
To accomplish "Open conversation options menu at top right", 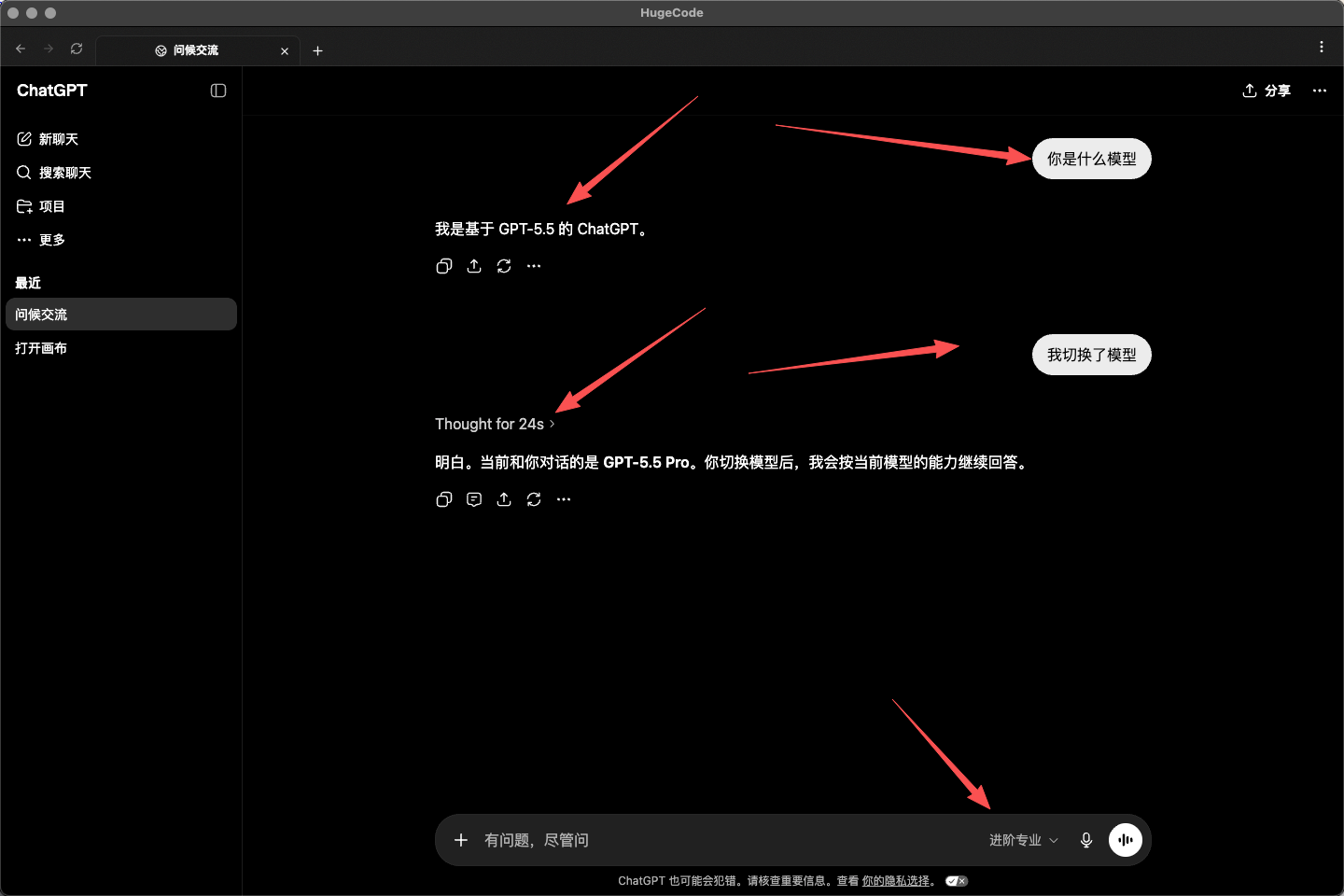I will pos(1320,91).
